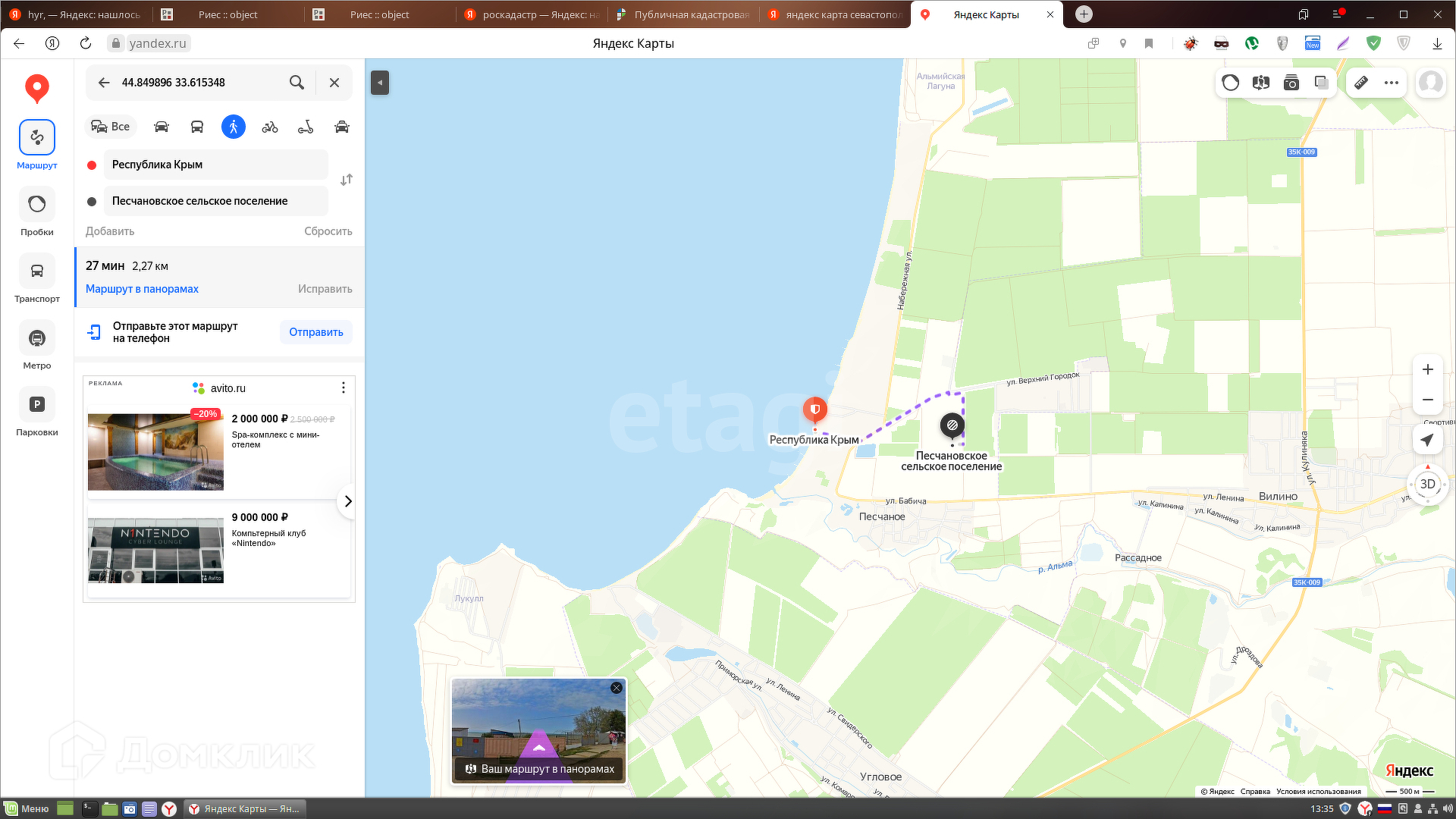The height and width of the screenshot is (819, 1456).
Task: Toggle the 3D map tilt button
Action: coord(1427,484)
